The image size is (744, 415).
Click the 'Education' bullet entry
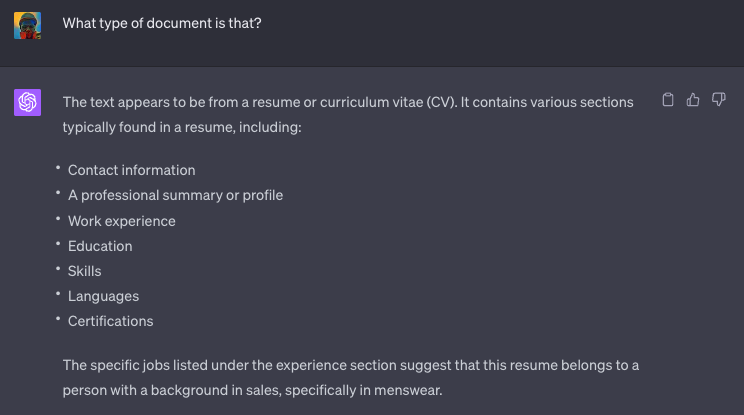(100, 246)
